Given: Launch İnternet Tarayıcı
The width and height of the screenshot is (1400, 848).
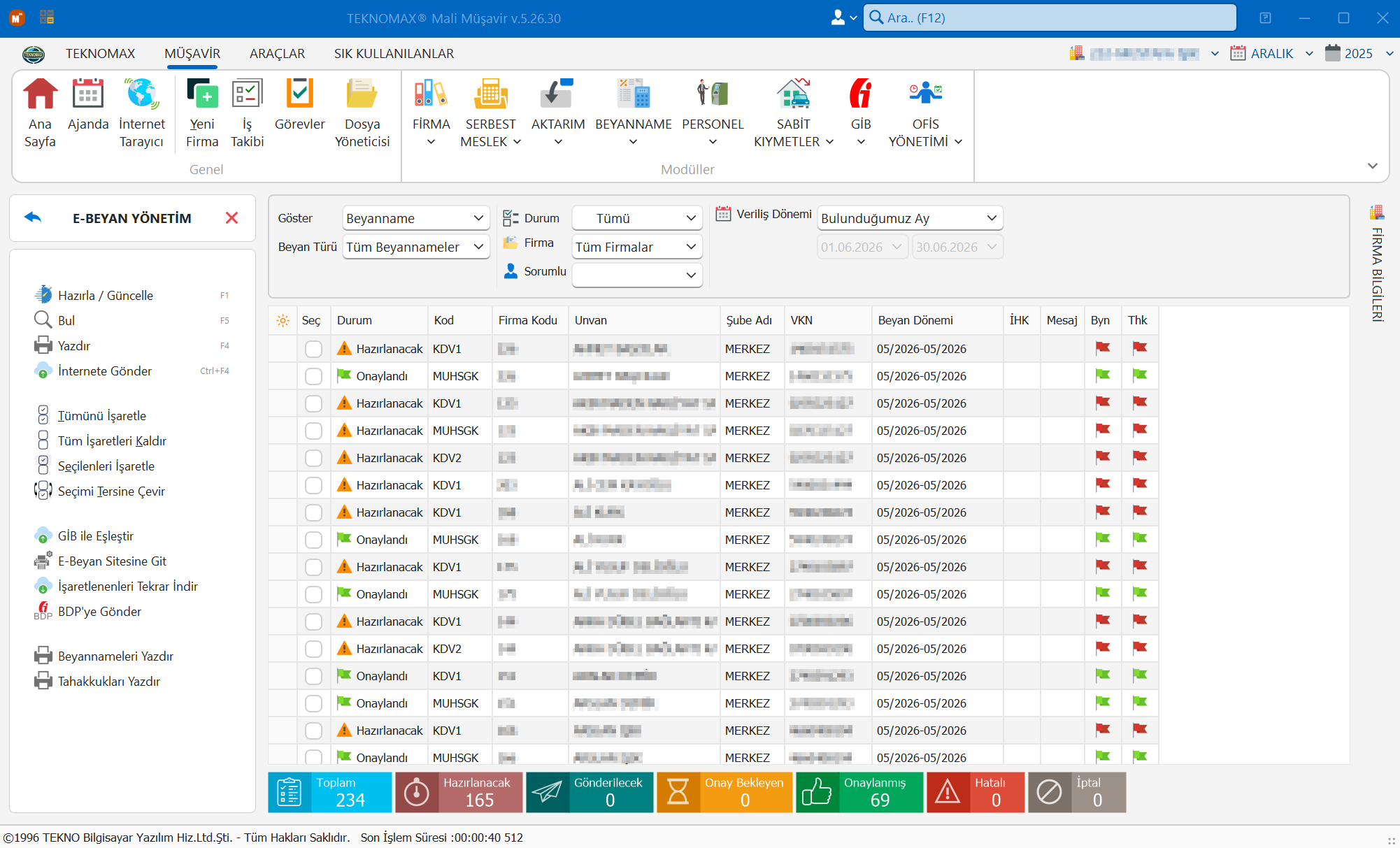Looking at the screenshot, I should (x=141, y=113).
